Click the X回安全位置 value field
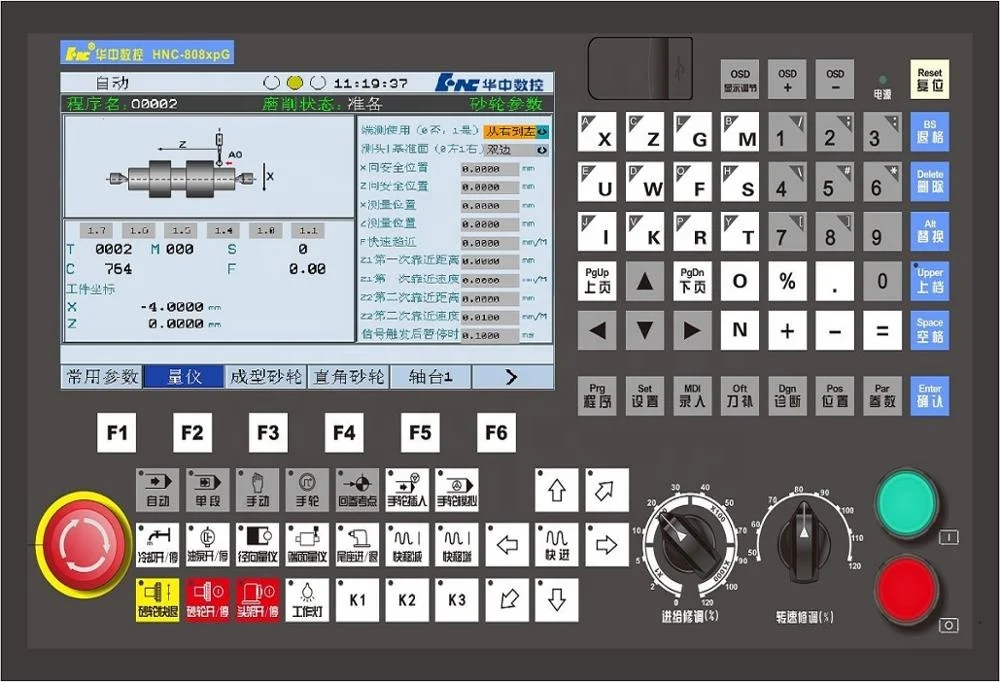The image size is (1000, 682). [489, 168]
